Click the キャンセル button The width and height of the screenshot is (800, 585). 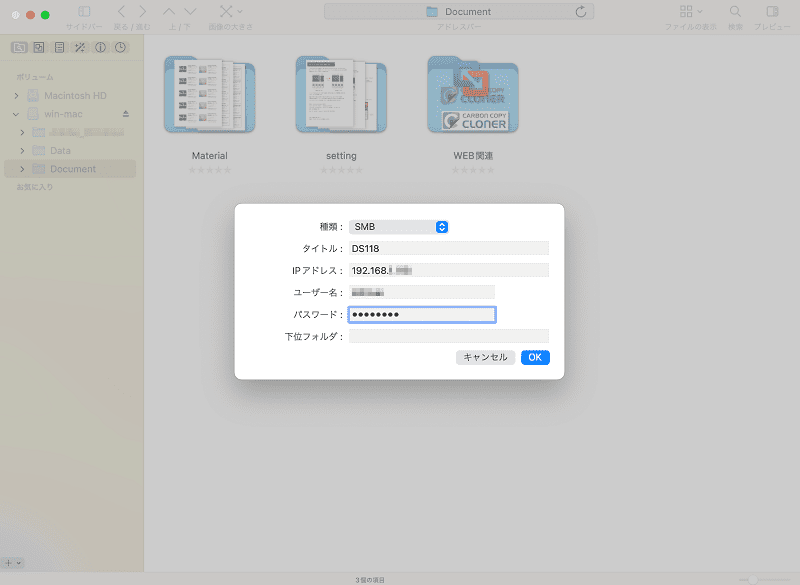coord(485,358)
